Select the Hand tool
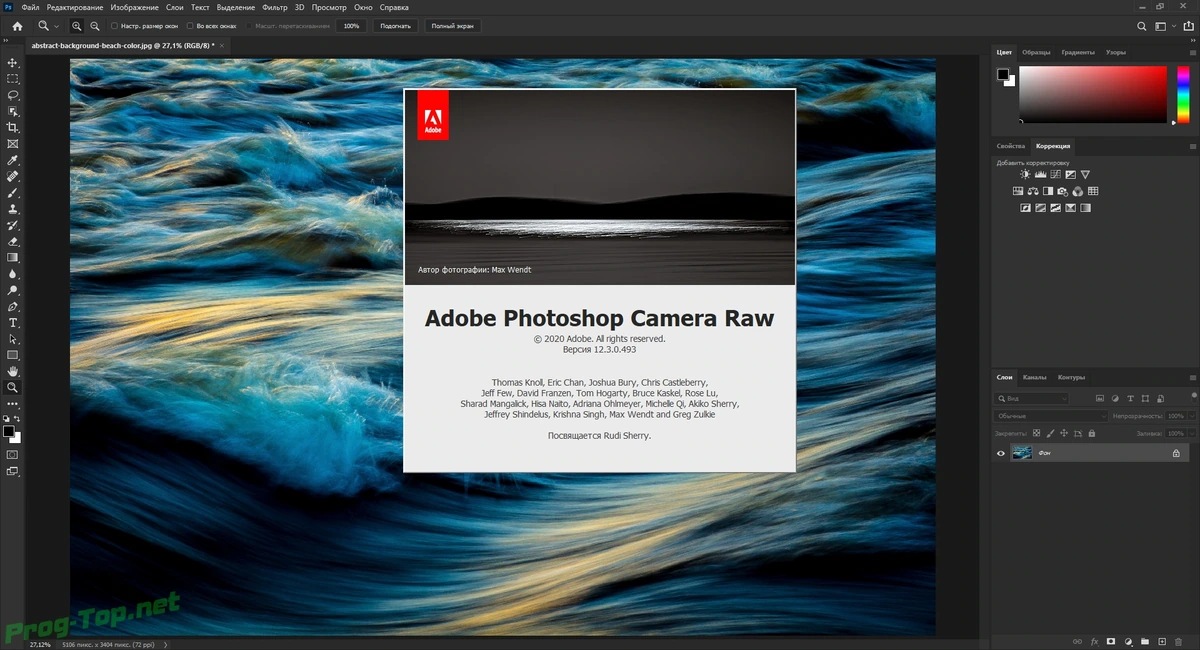The image size is (1200, 650). tap(13, 371)
